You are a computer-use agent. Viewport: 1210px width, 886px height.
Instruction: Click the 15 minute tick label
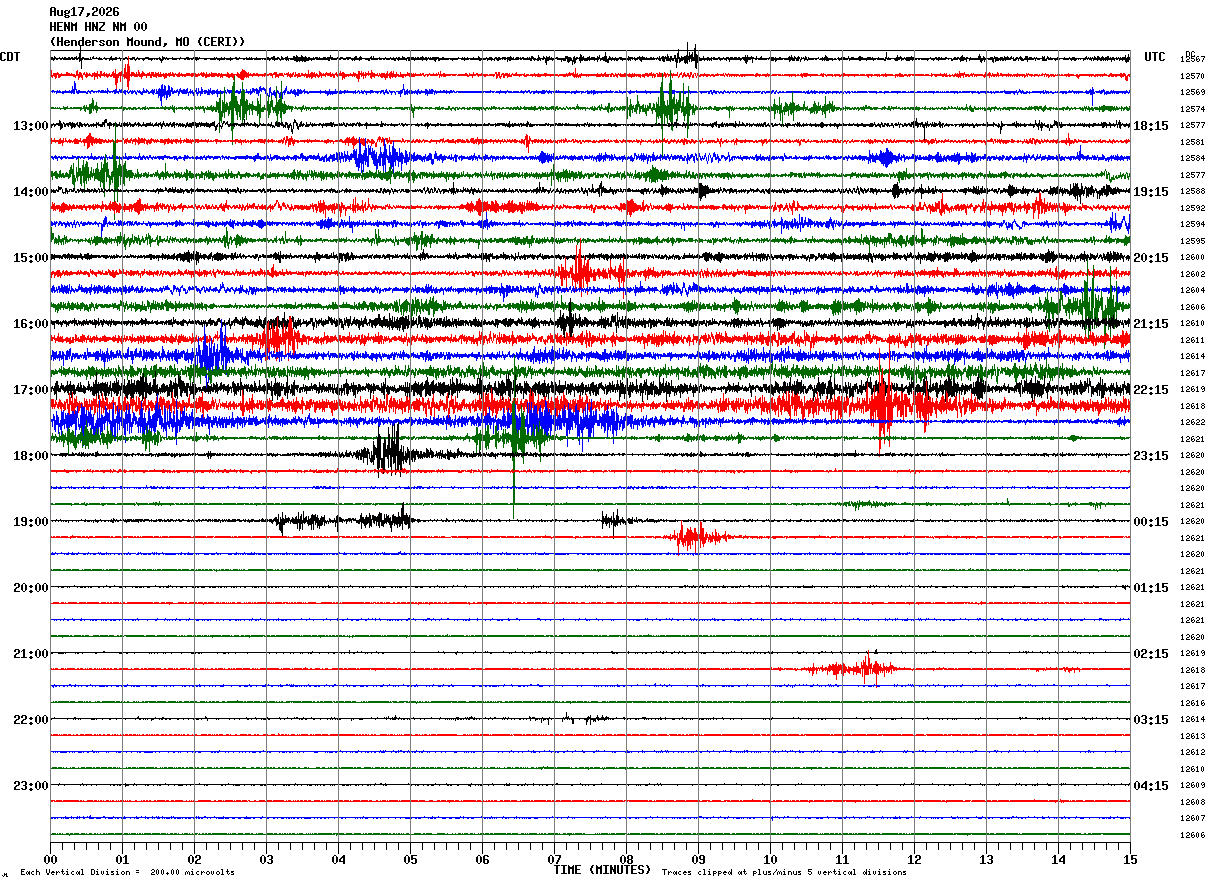tap(1130, 860)
